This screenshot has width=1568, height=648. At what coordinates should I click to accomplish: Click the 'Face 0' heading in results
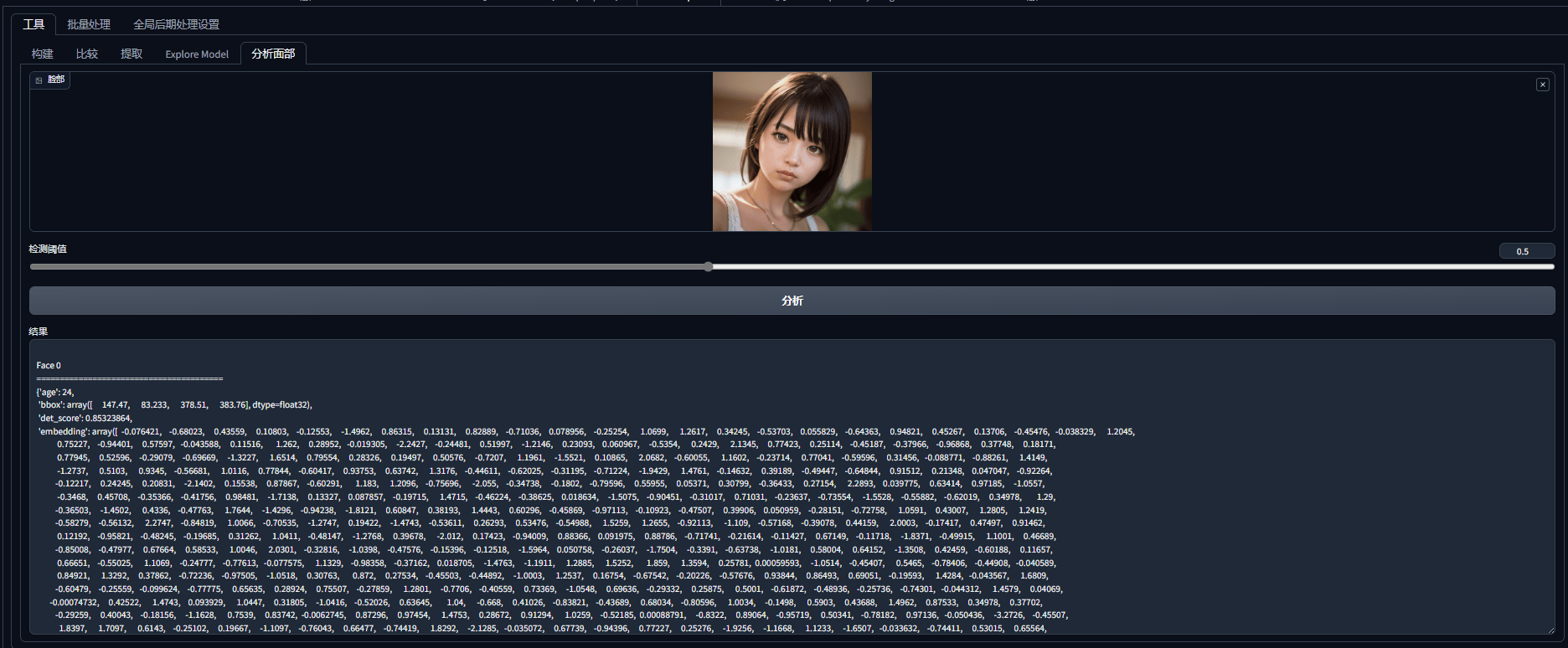point(49,366)
